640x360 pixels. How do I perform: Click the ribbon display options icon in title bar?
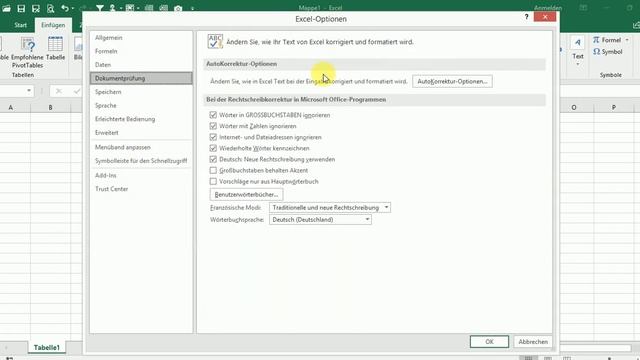pos(584,8)
